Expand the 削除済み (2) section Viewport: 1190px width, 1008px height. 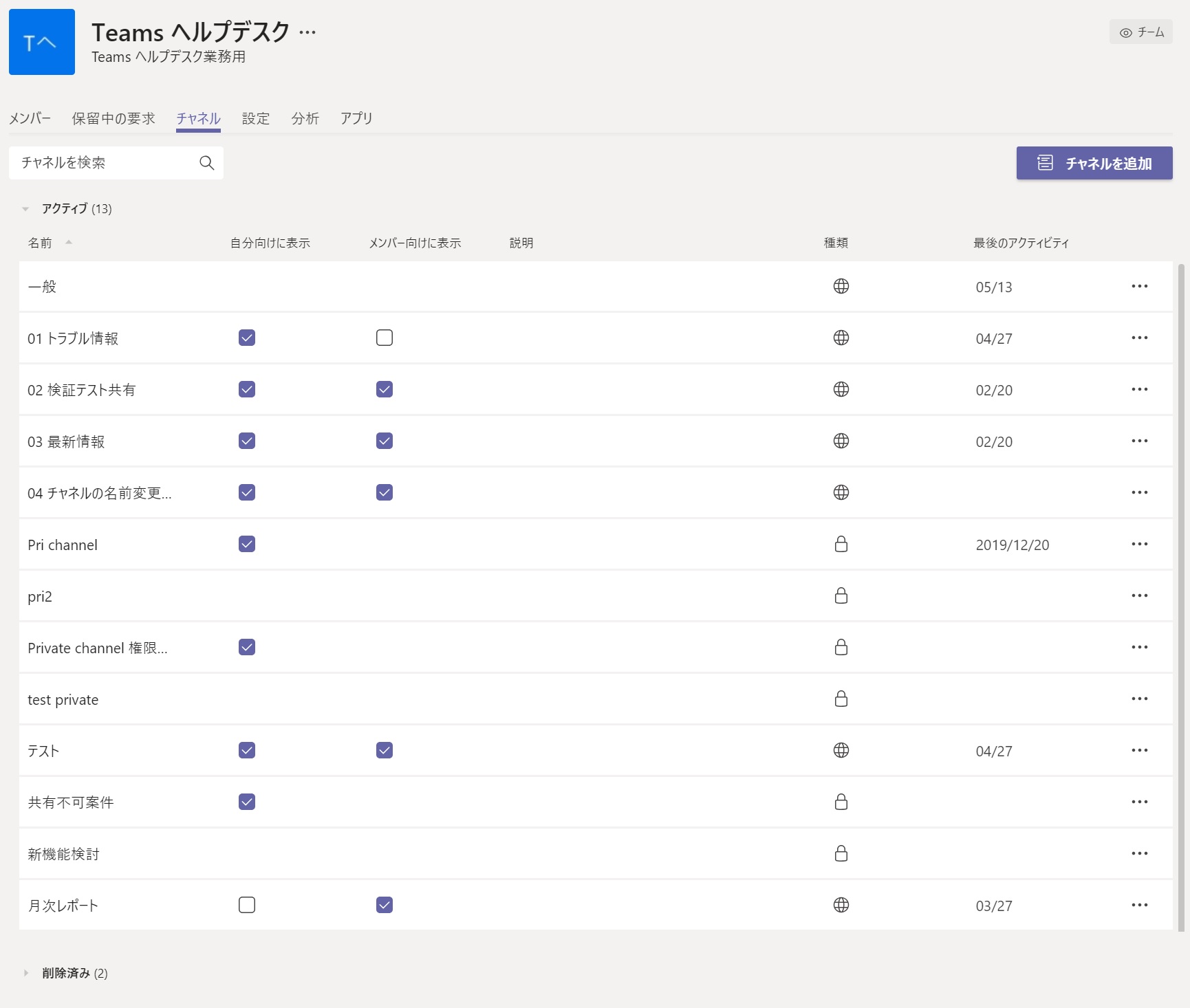pyautogui.click(x=25, y=973)
